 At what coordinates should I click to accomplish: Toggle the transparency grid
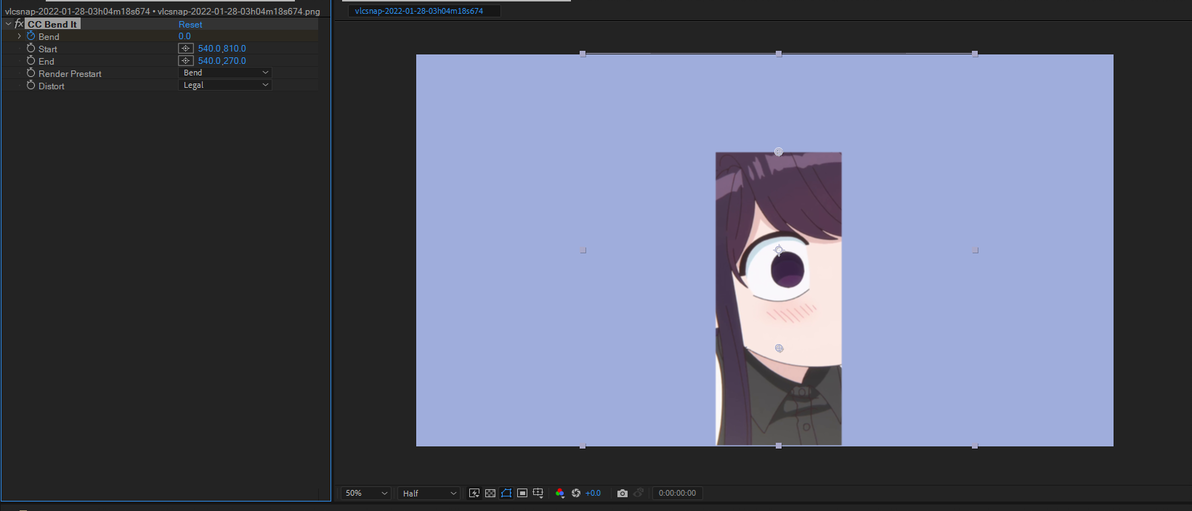coord(490,494)
